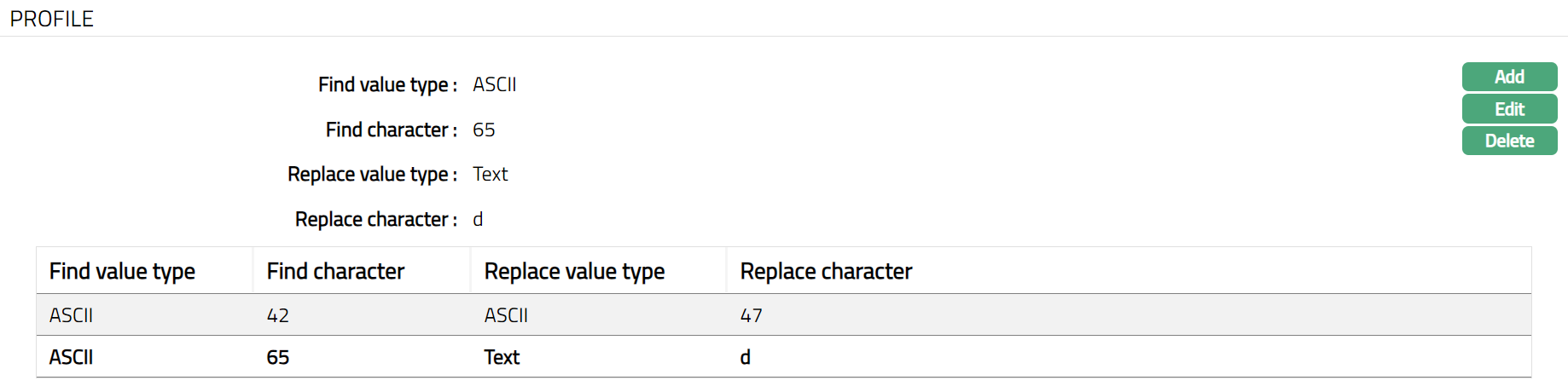Click the Delete button
Viewport: 1568px width, 392px height.
point(1509,141)
